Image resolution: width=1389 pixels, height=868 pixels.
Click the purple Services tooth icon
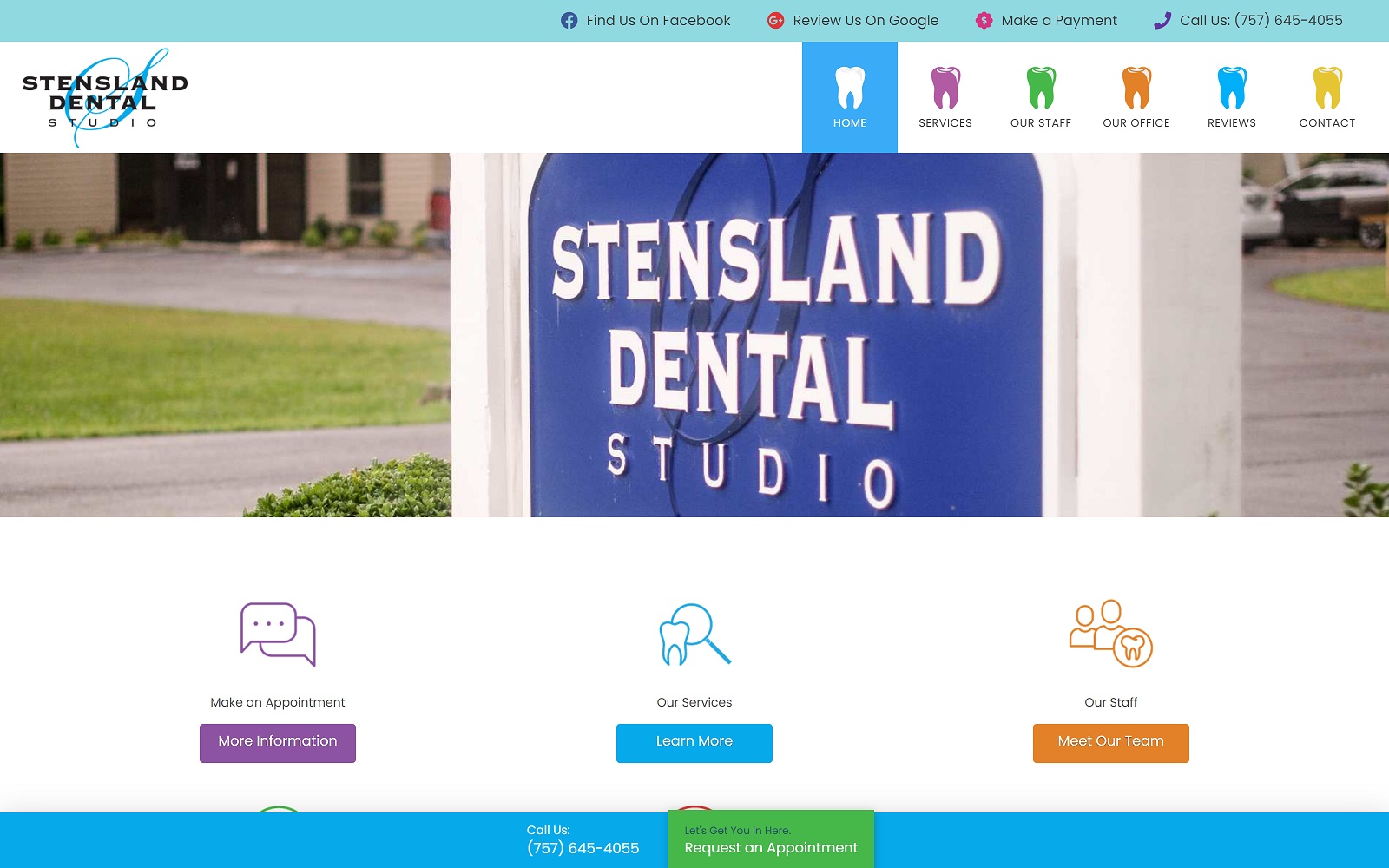tap(945, 88)
